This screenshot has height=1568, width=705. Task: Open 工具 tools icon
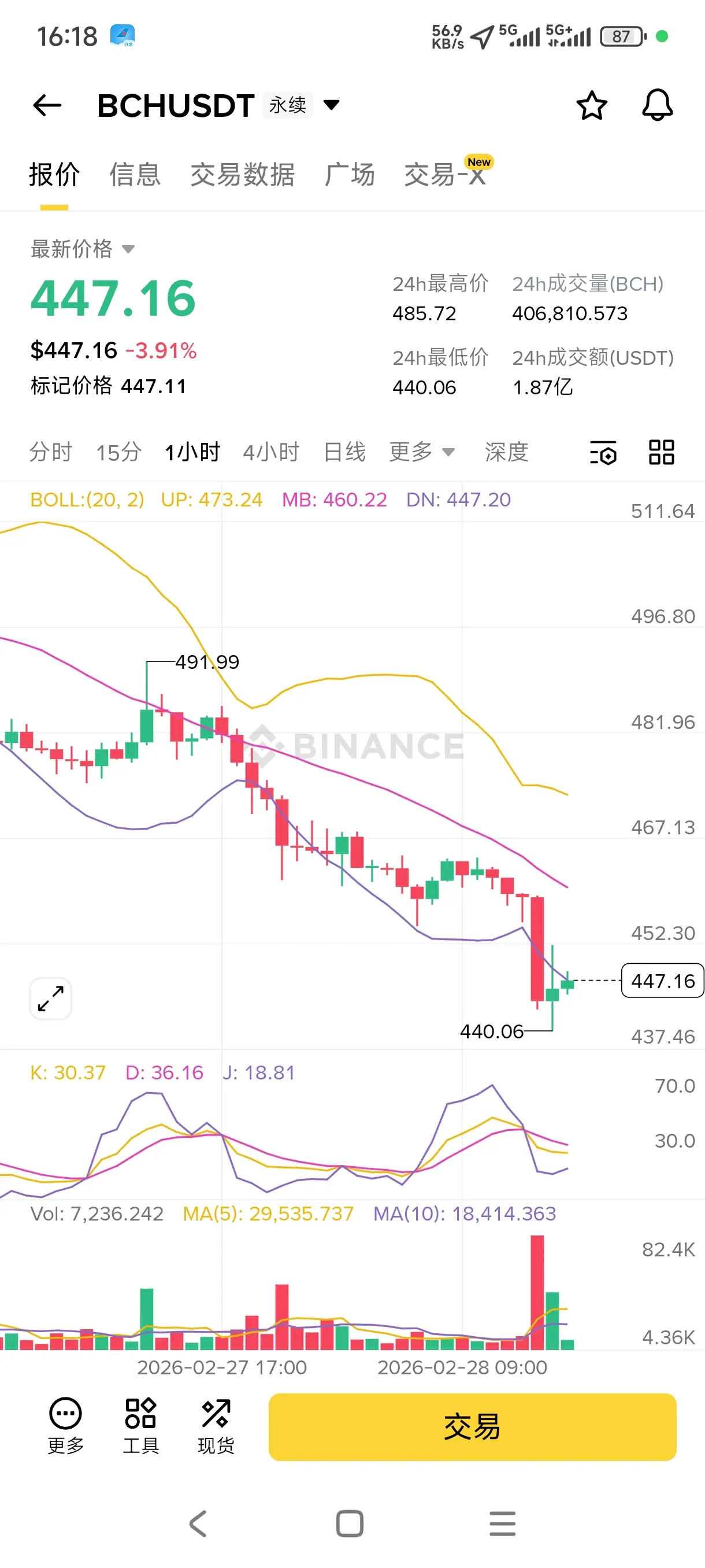point(140,1426)
